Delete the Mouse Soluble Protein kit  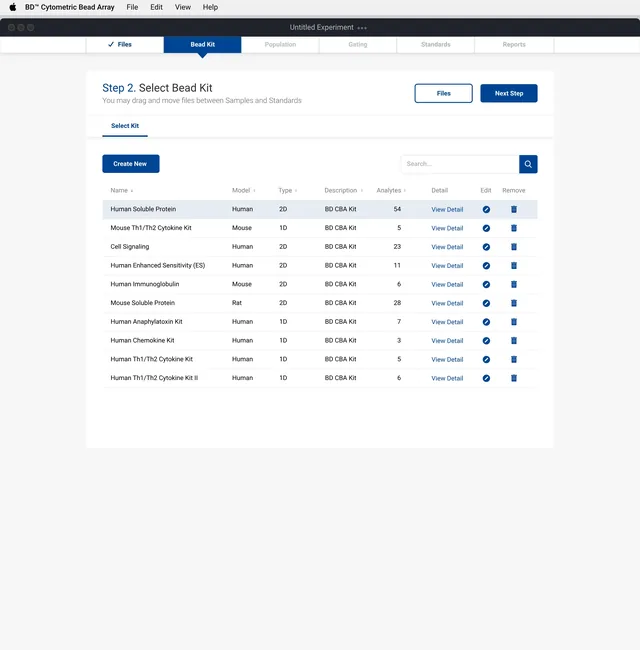pos(514,303)
